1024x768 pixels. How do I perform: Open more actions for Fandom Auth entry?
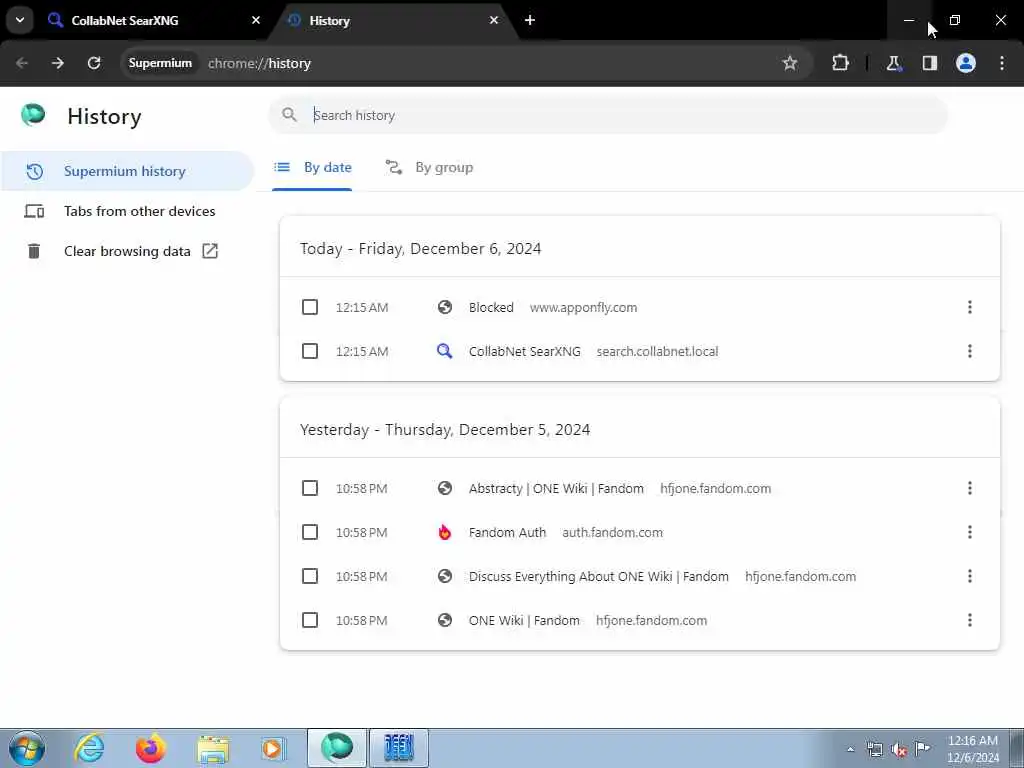pos(970,533)
